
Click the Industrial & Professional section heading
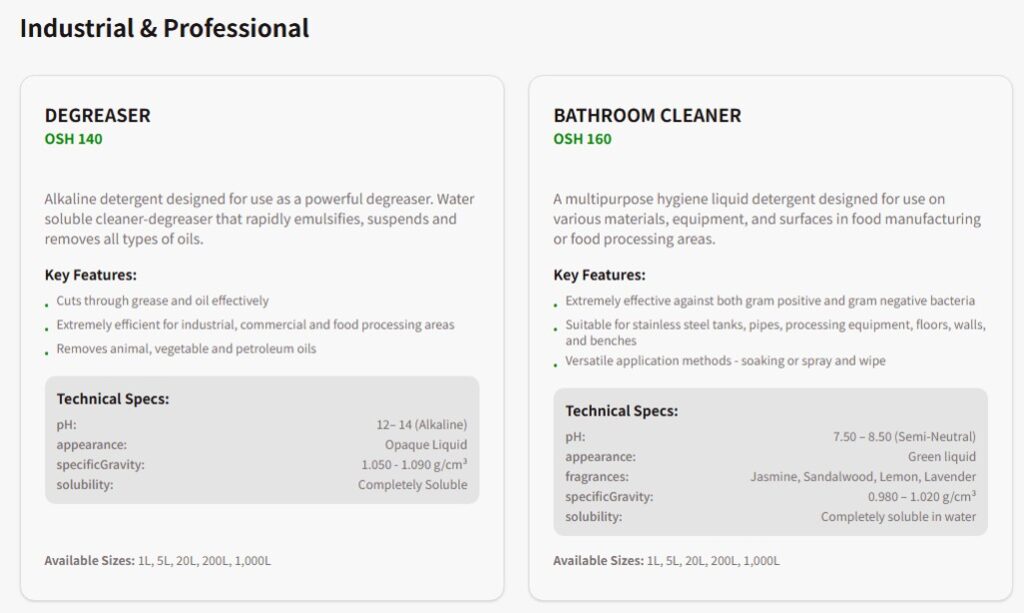tap(164, 28)
